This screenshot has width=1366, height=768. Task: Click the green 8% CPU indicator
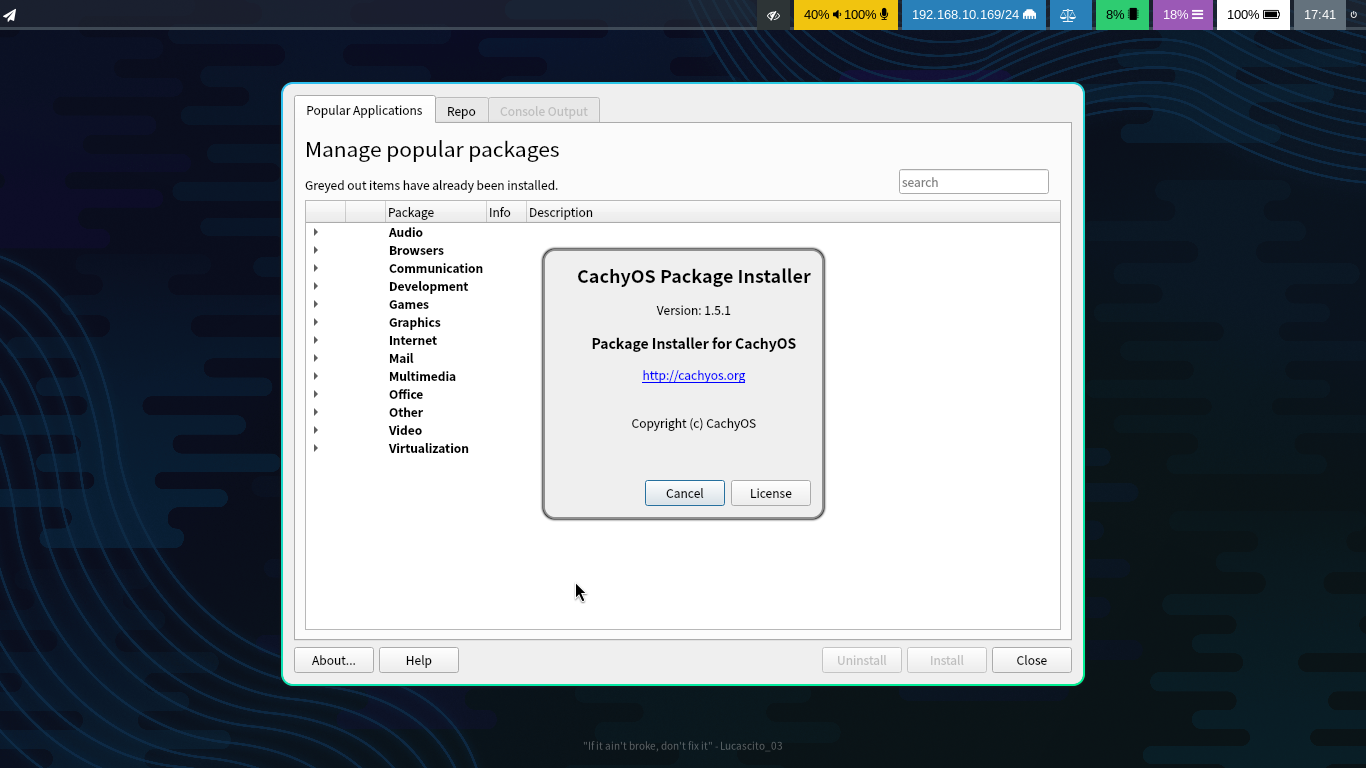1122,15
